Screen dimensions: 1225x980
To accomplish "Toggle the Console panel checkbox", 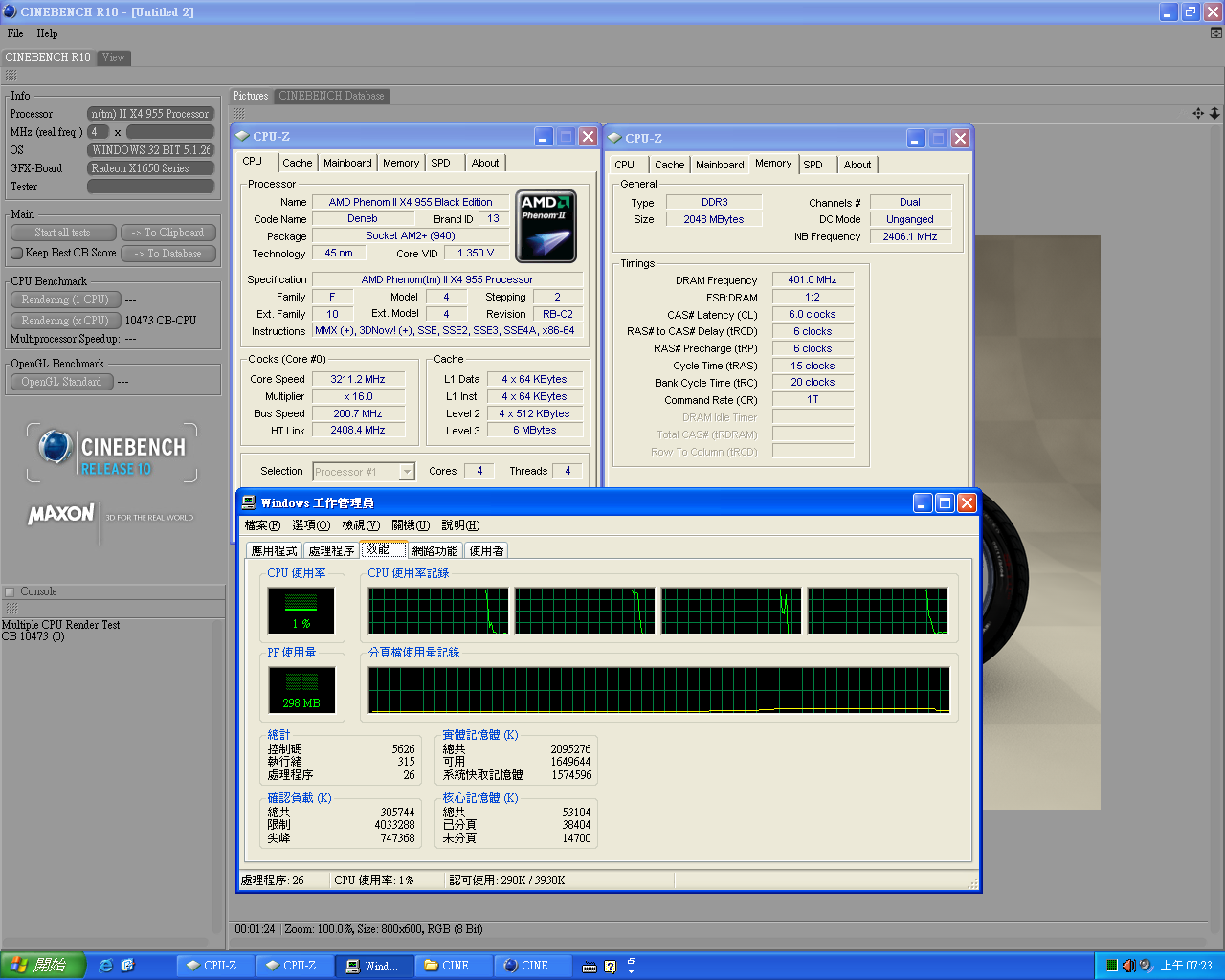I will (x=10, y=591).
